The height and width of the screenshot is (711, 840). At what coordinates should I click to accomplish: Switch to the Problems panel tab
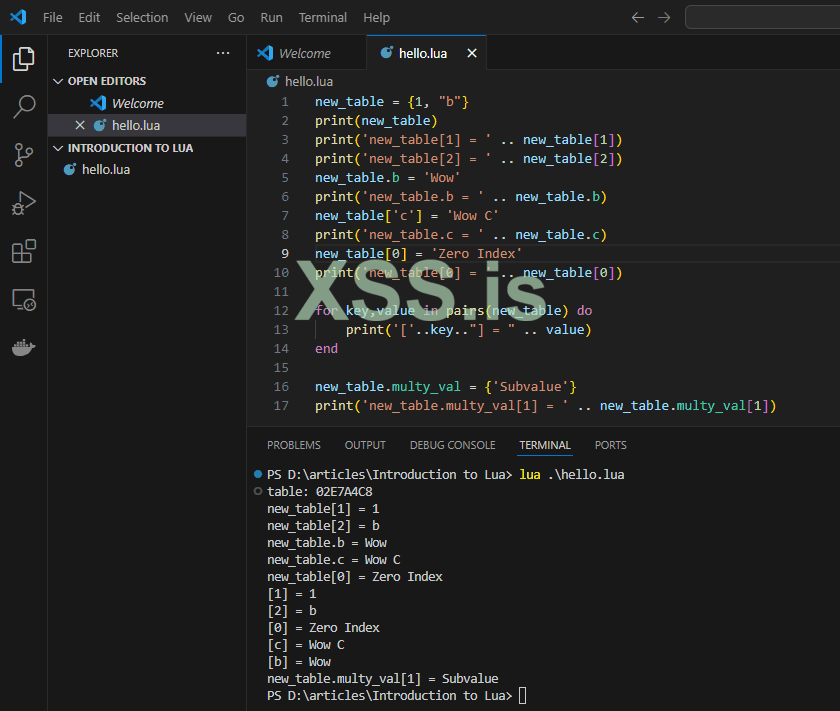294,445
